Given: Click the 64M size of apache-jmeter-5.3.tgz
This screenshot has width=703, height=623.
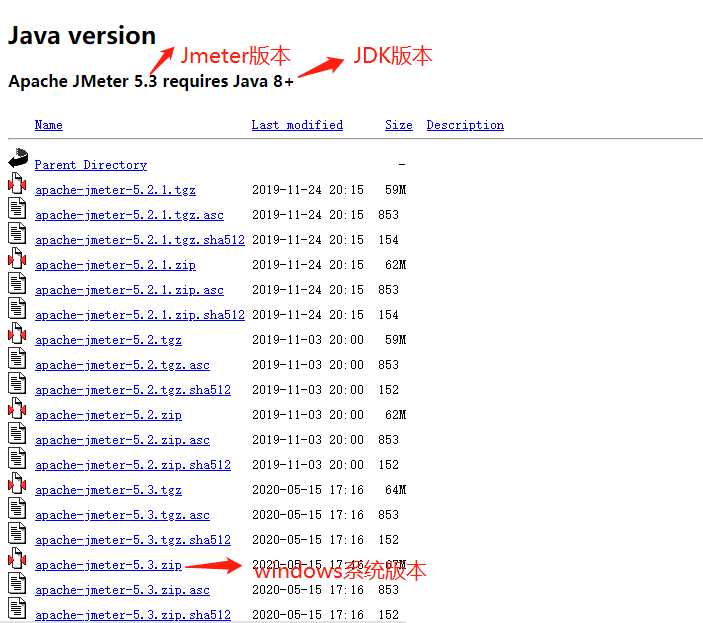Looking at the screenshot, I should (395, 490).
